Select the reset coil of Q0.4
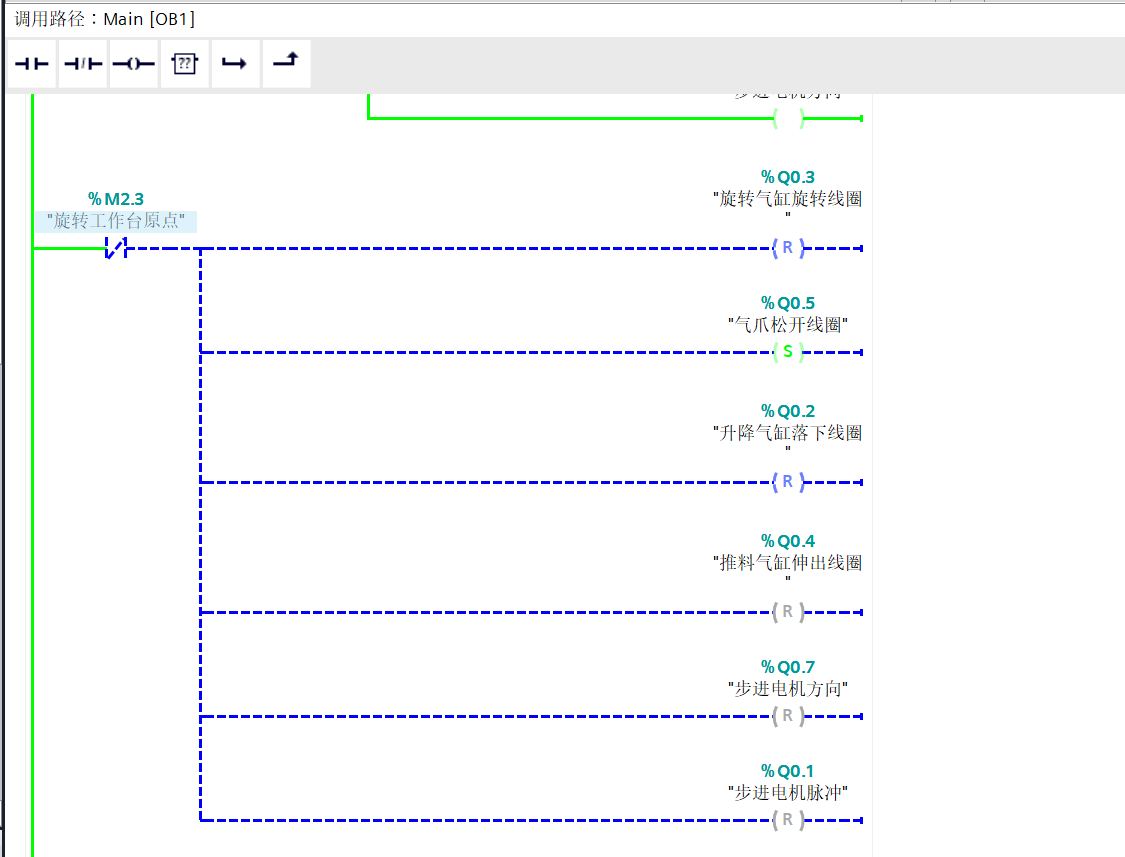 point(788,612)
